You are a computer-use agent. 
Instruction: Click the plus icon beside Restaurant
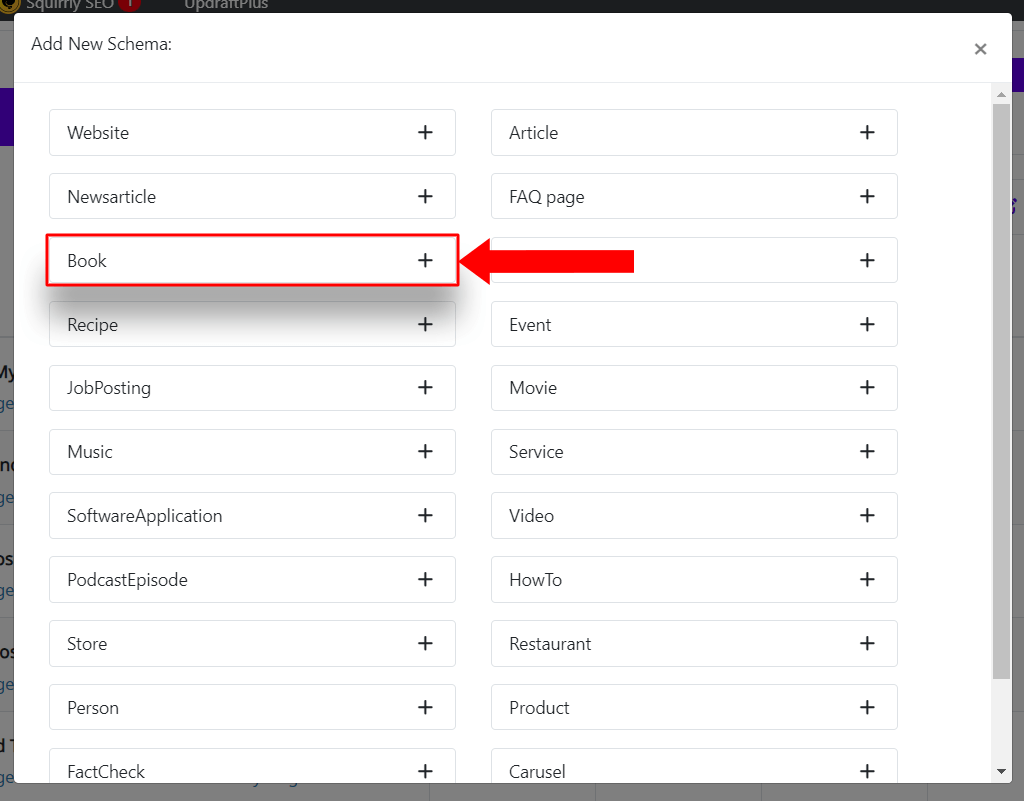[x=867, y=644]
